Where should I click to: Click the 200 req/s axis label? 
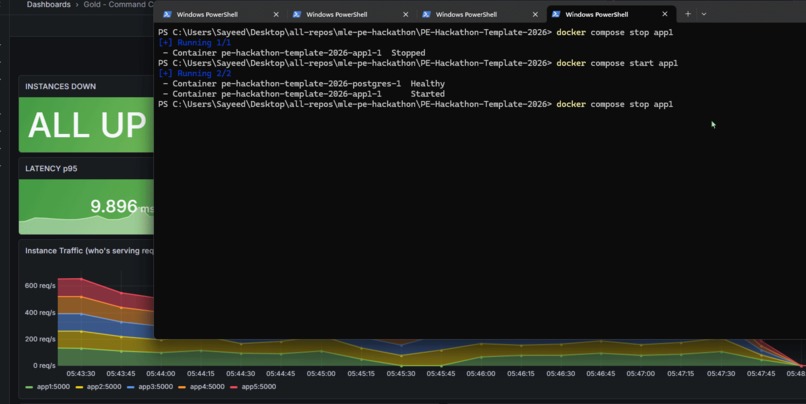pyautogui.click(x=40, y=339)
